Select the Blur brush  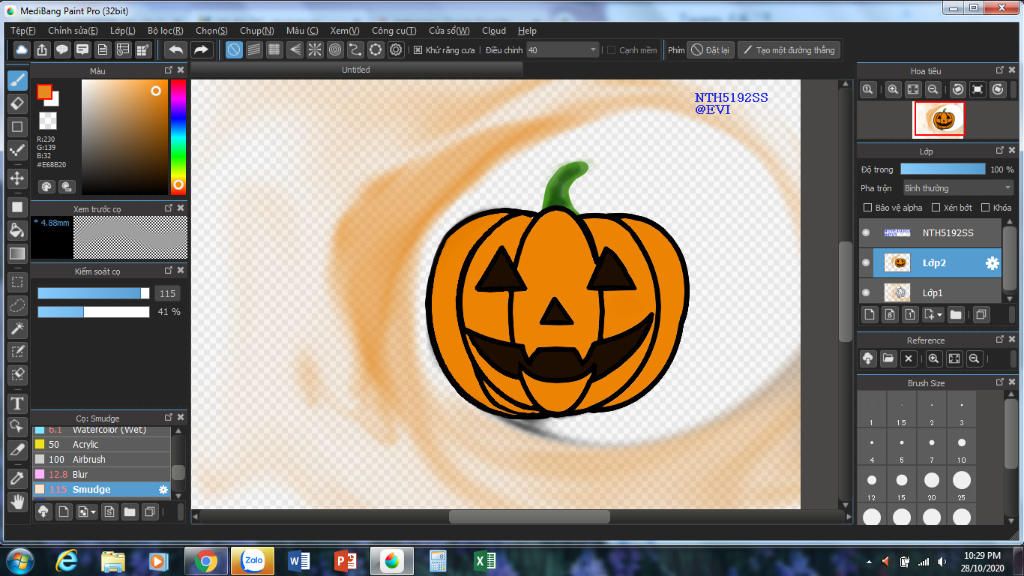click(102, 474)
